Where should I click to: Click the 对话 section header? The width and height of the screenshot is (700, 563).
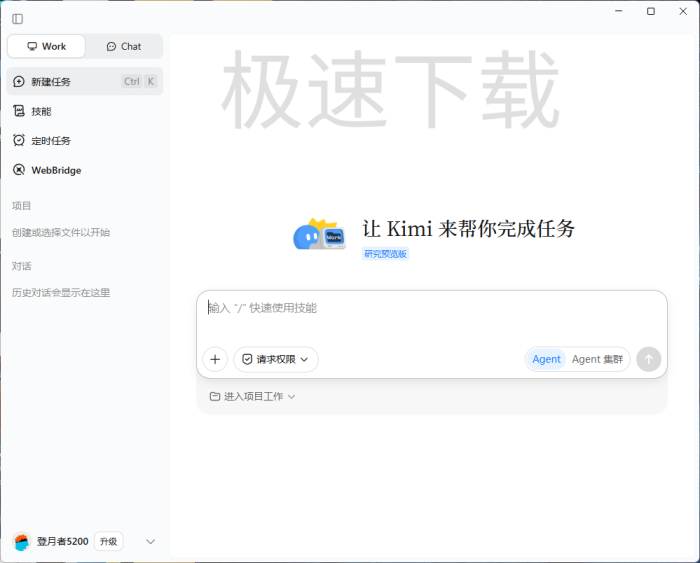(21, 266)
